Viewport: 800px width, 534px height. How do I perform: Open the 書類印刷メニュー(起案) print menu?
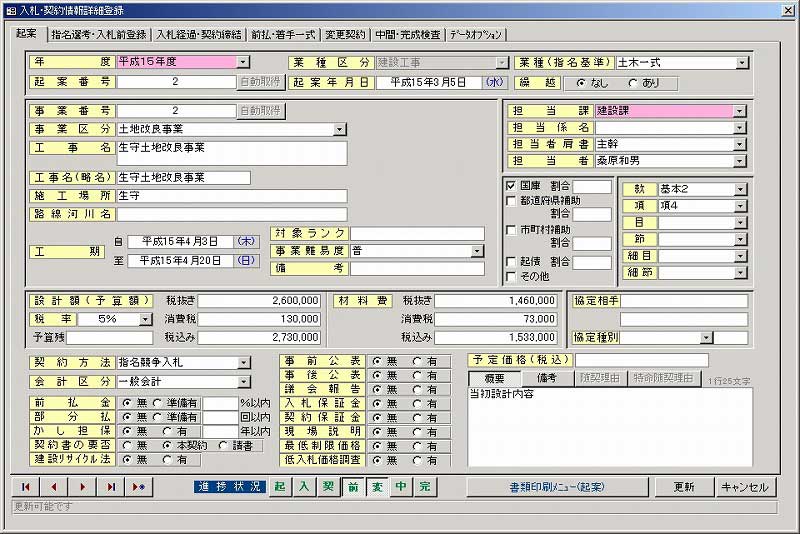click(558, 487)
